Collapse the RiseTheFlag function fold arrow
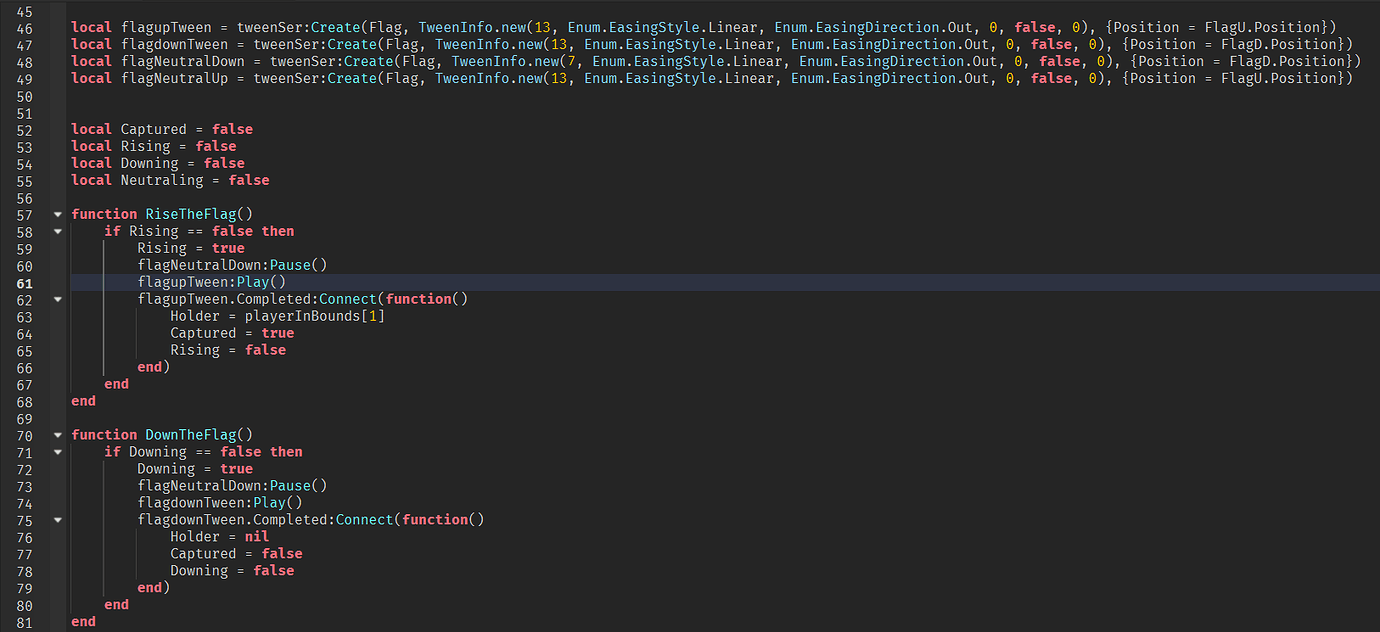Viewport: 1380px width, 632px height. [57, 214]
